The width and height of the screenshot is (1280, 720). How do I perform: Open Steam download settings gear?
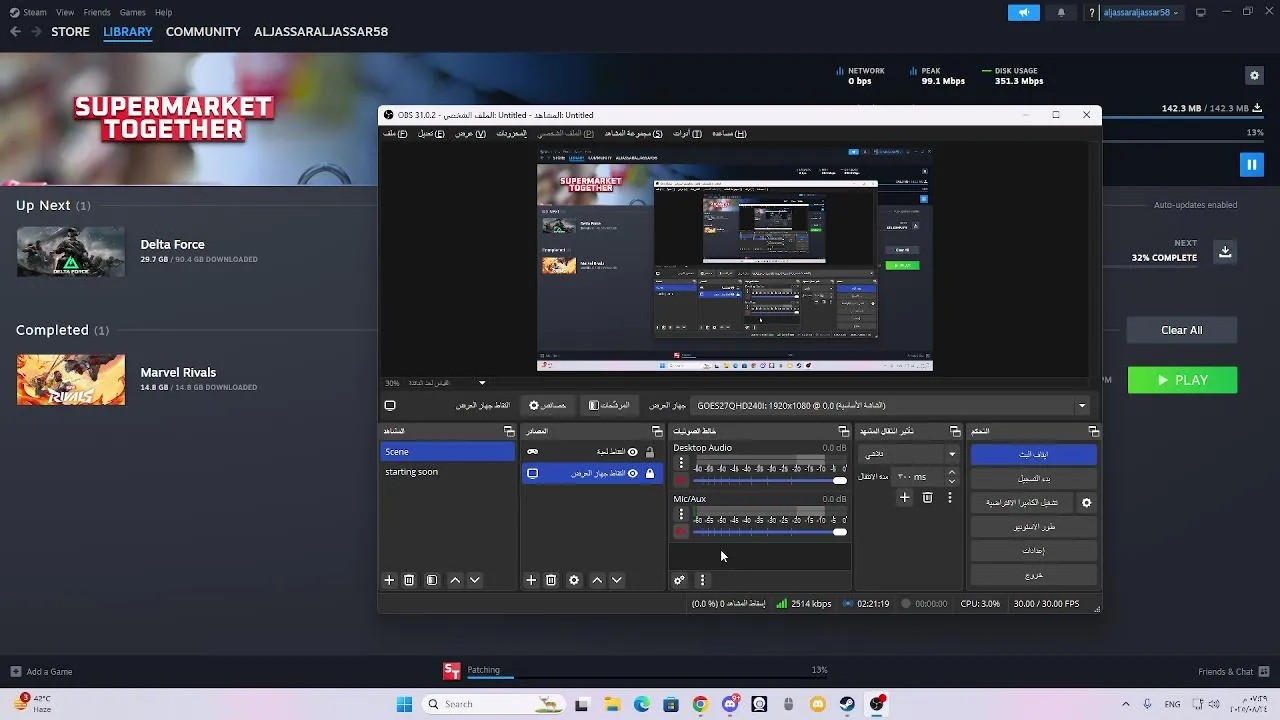(x=1254, y=75)
